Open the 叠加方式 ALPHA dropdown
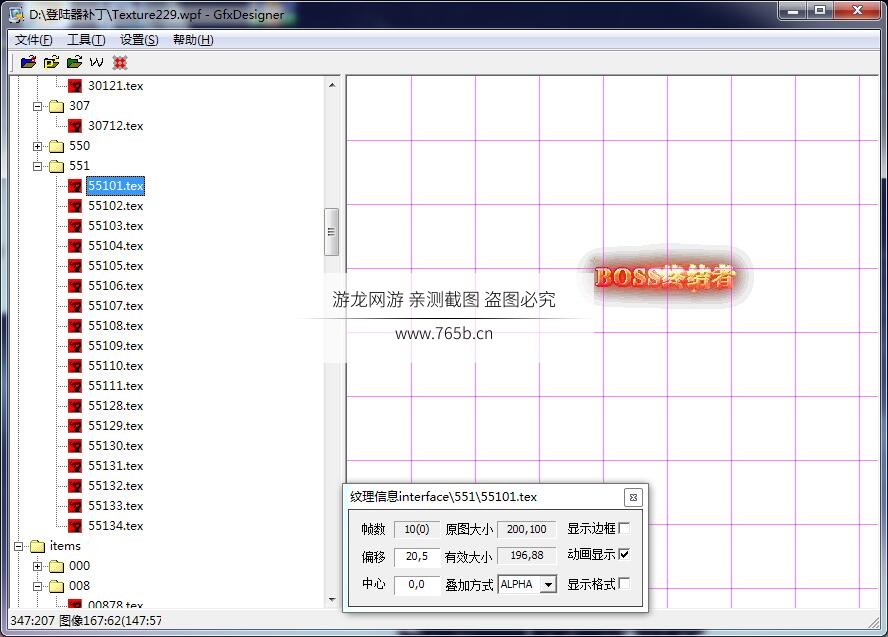 click(x=548, y=584)
